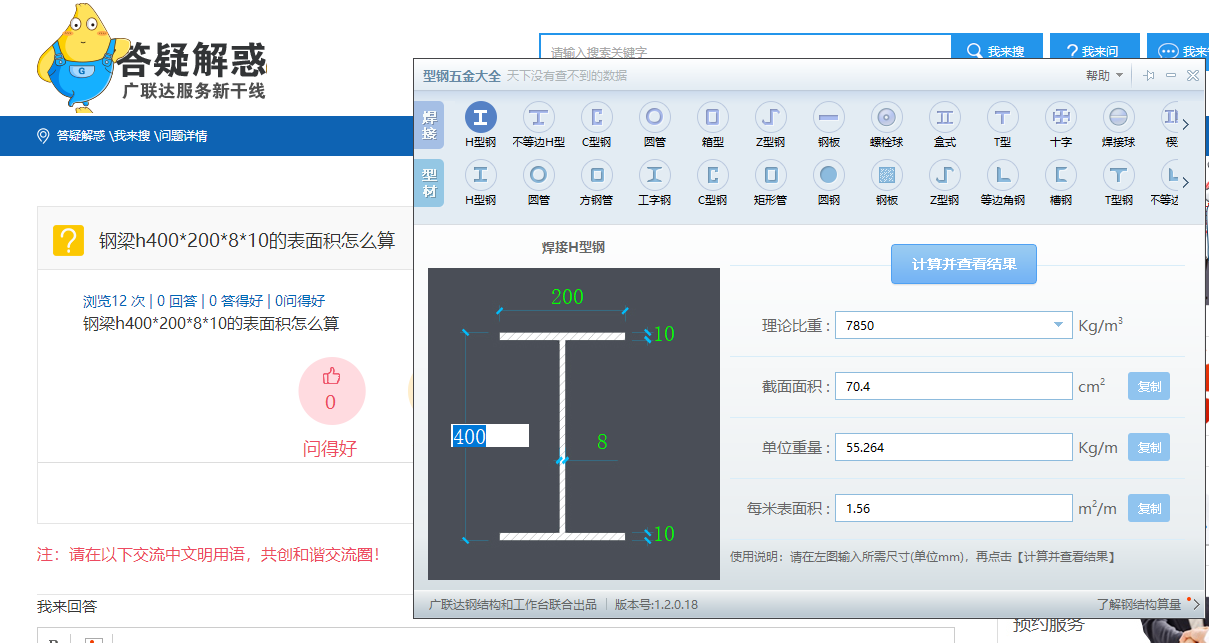Pick 钢板 icon in 型材 row

(887, 175)
